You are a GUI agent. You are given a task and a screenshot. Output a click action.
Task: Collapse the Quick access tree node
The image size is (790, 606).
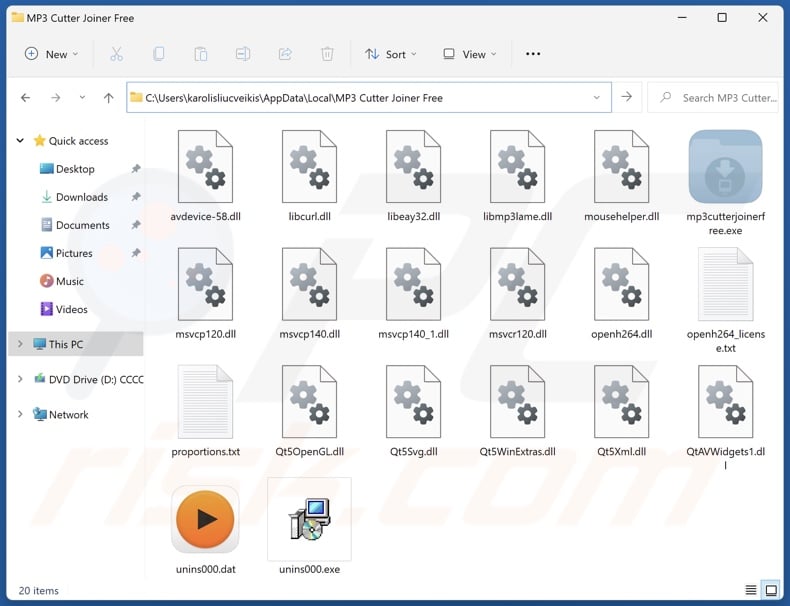coord(20,141)
